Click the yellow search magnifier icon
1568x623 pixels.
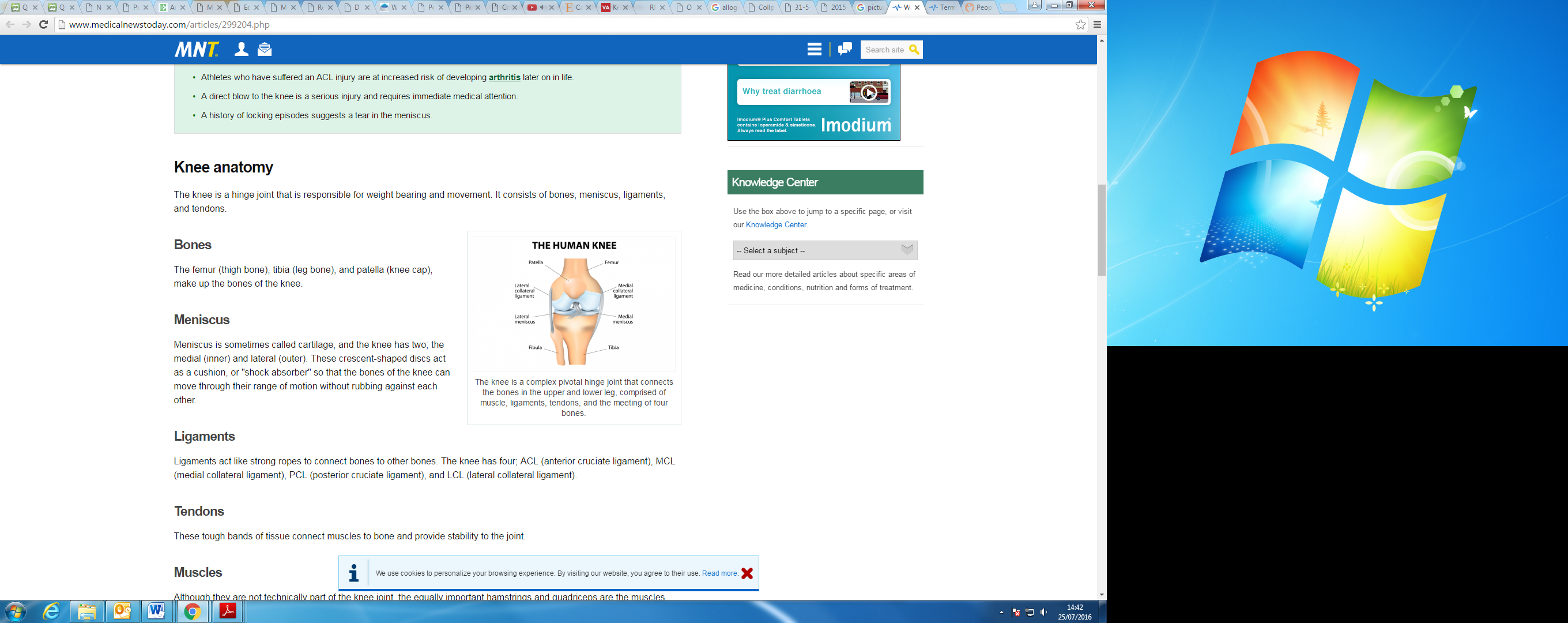click(x=914, y=50)
